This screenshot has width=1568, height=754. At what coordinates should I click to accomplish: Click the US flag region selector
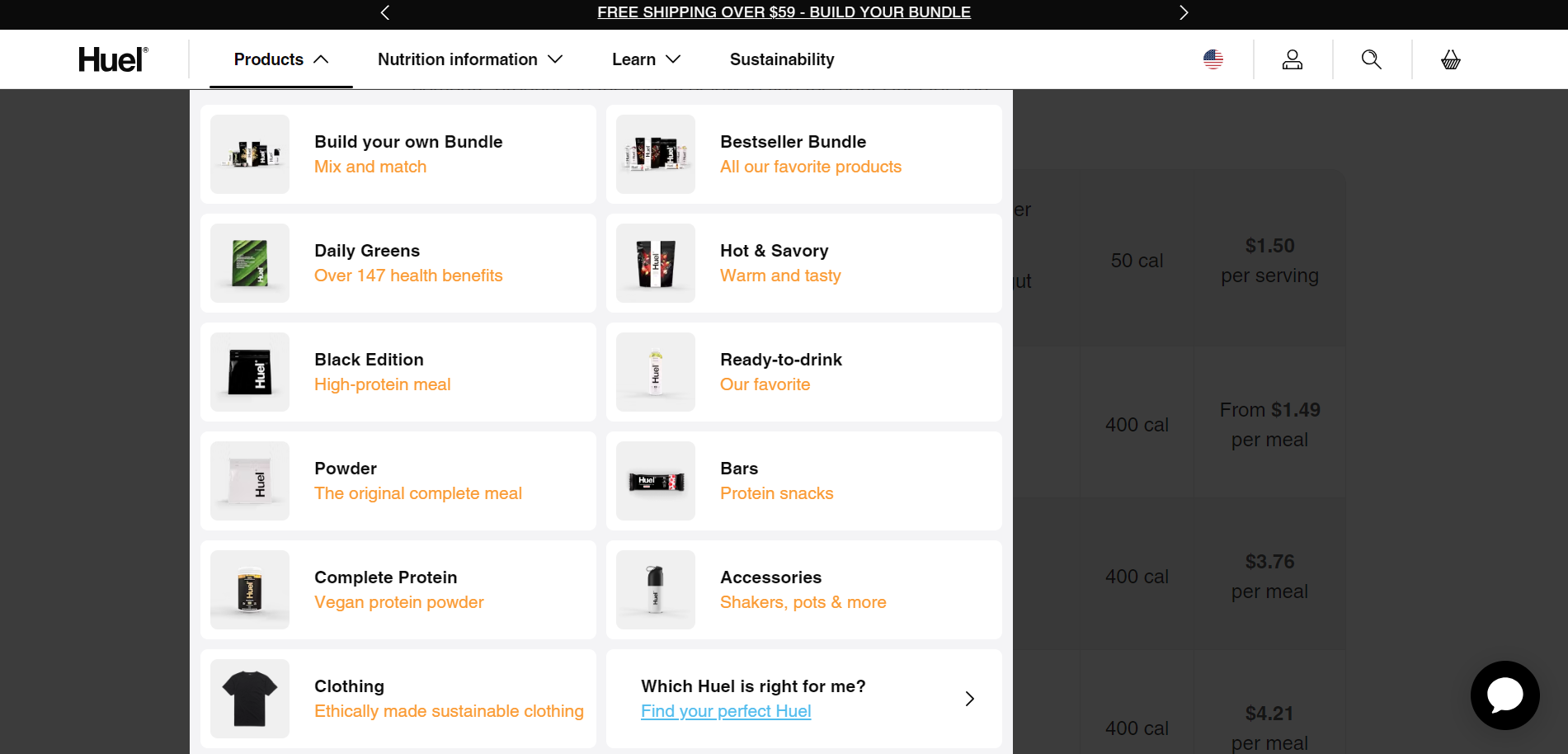(1213, 59)
